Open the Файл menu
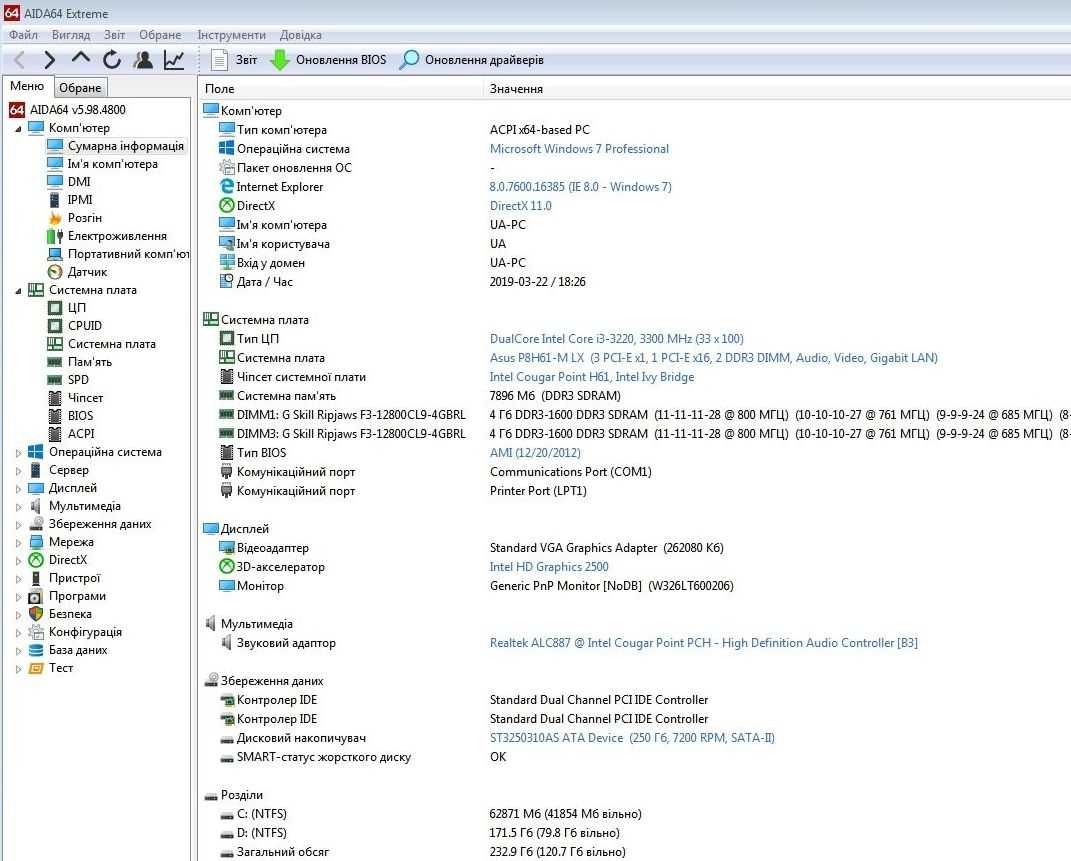Screen dimensions: 1071x861 (23, 35)
